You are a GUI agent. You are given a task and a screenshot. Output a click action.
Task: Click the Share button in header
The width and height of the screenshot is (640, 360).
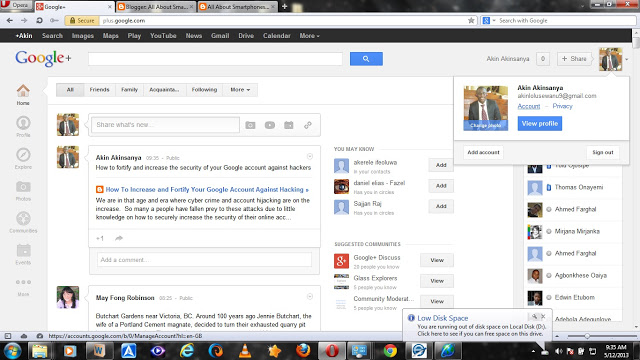574,59
